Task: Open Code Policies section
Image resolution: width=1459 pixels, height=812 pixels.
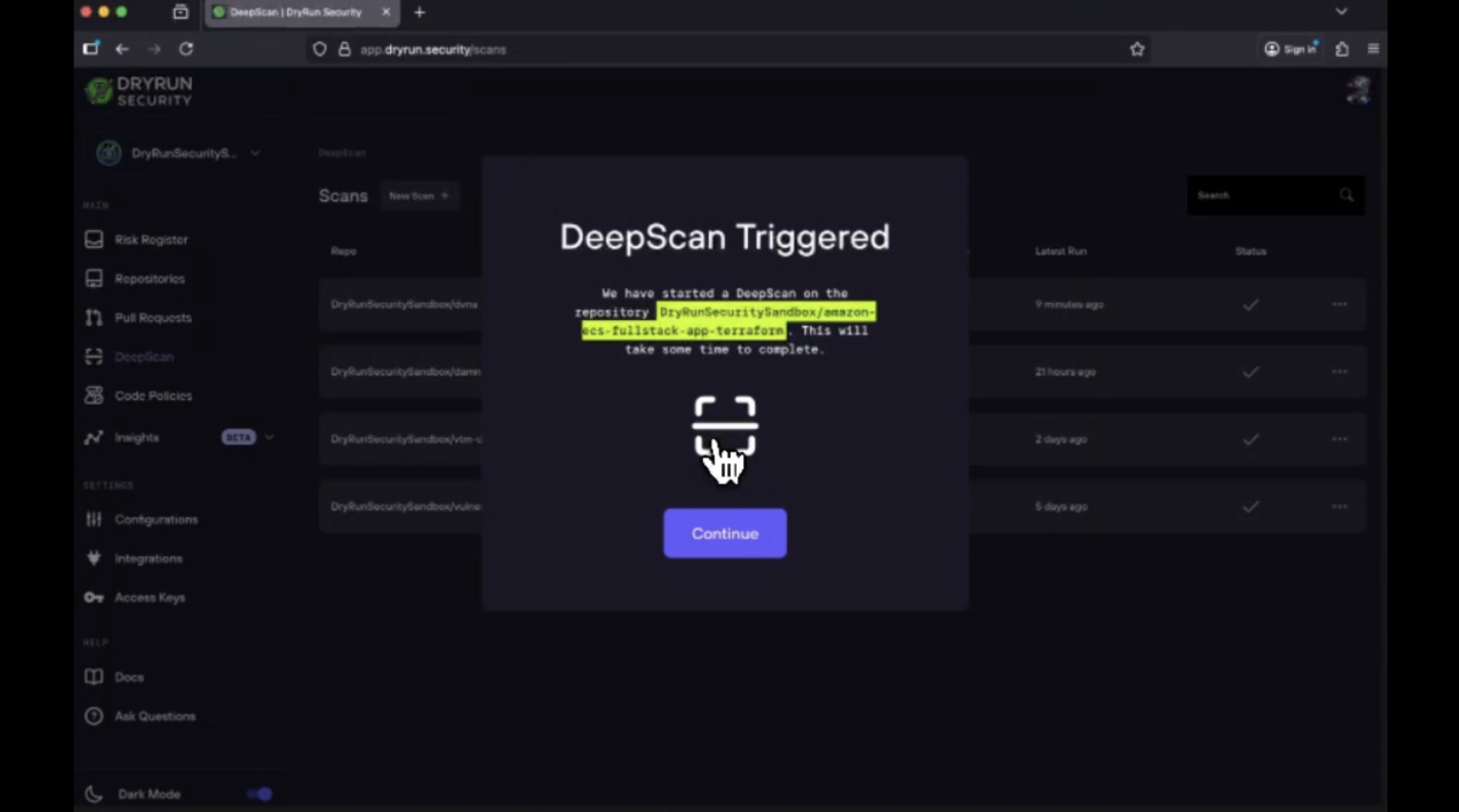Action: pyautogui.click(x=153, y=396)
